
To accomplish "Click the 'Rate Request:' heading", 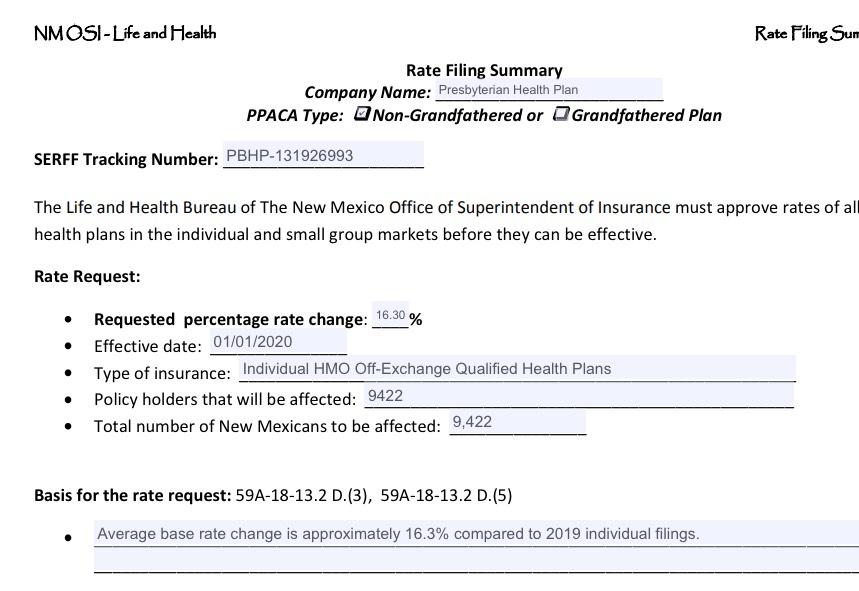I will click(x=87, y=276).
